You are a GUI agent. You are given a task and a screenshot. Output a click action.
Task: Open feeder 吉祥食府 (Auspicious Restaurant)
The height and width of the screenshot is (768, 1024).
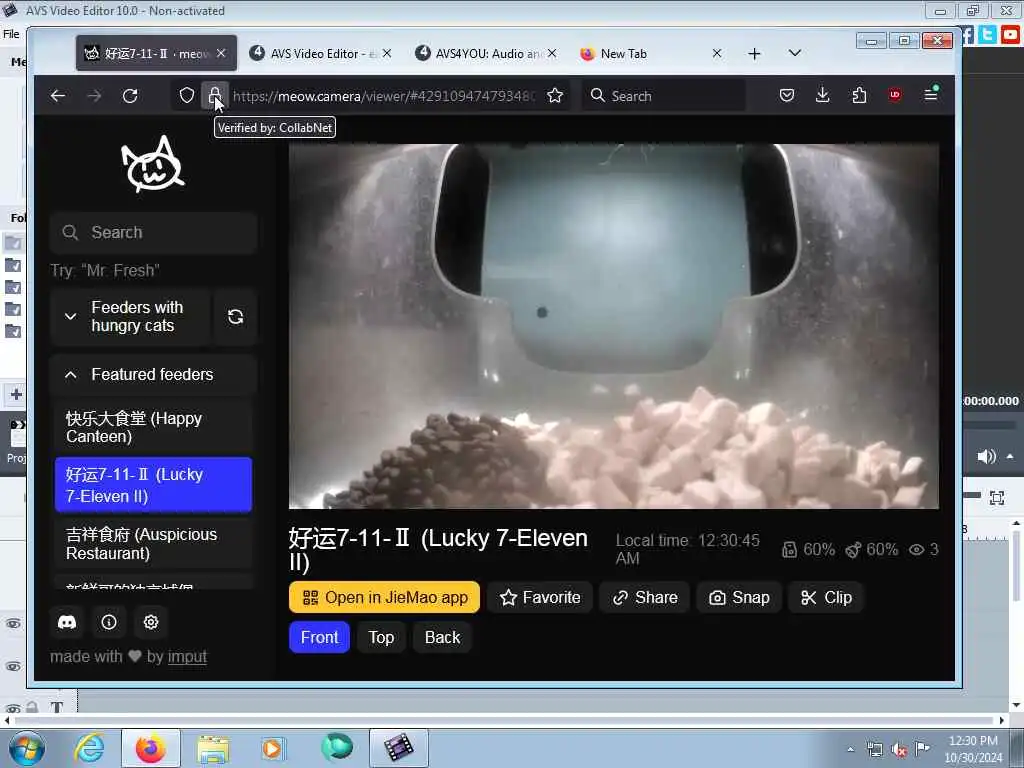click(153, 543)
